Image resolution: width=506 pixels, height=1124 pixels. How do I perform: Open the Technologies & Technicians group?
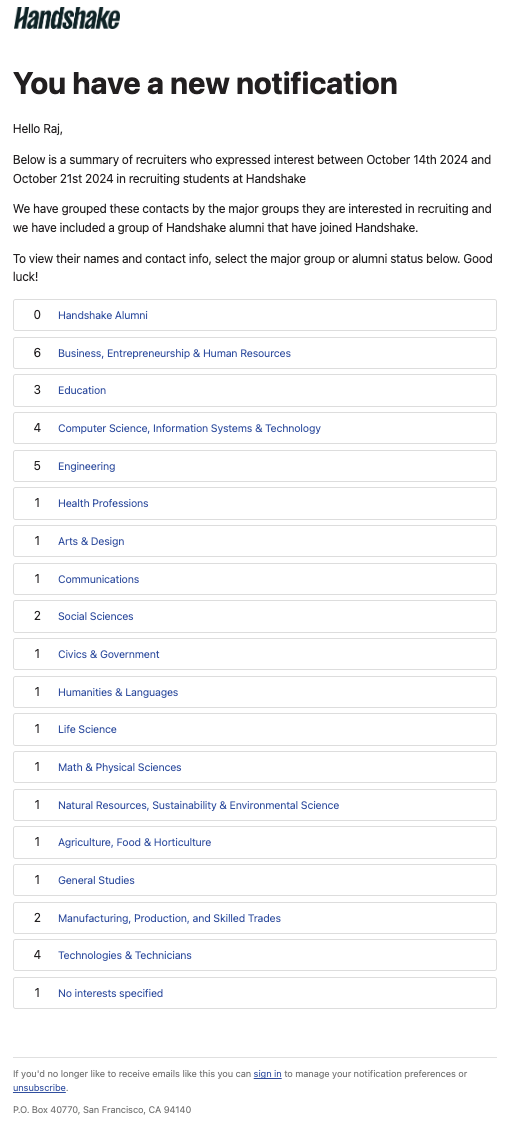pyautogui.click(x=125, y=955)
